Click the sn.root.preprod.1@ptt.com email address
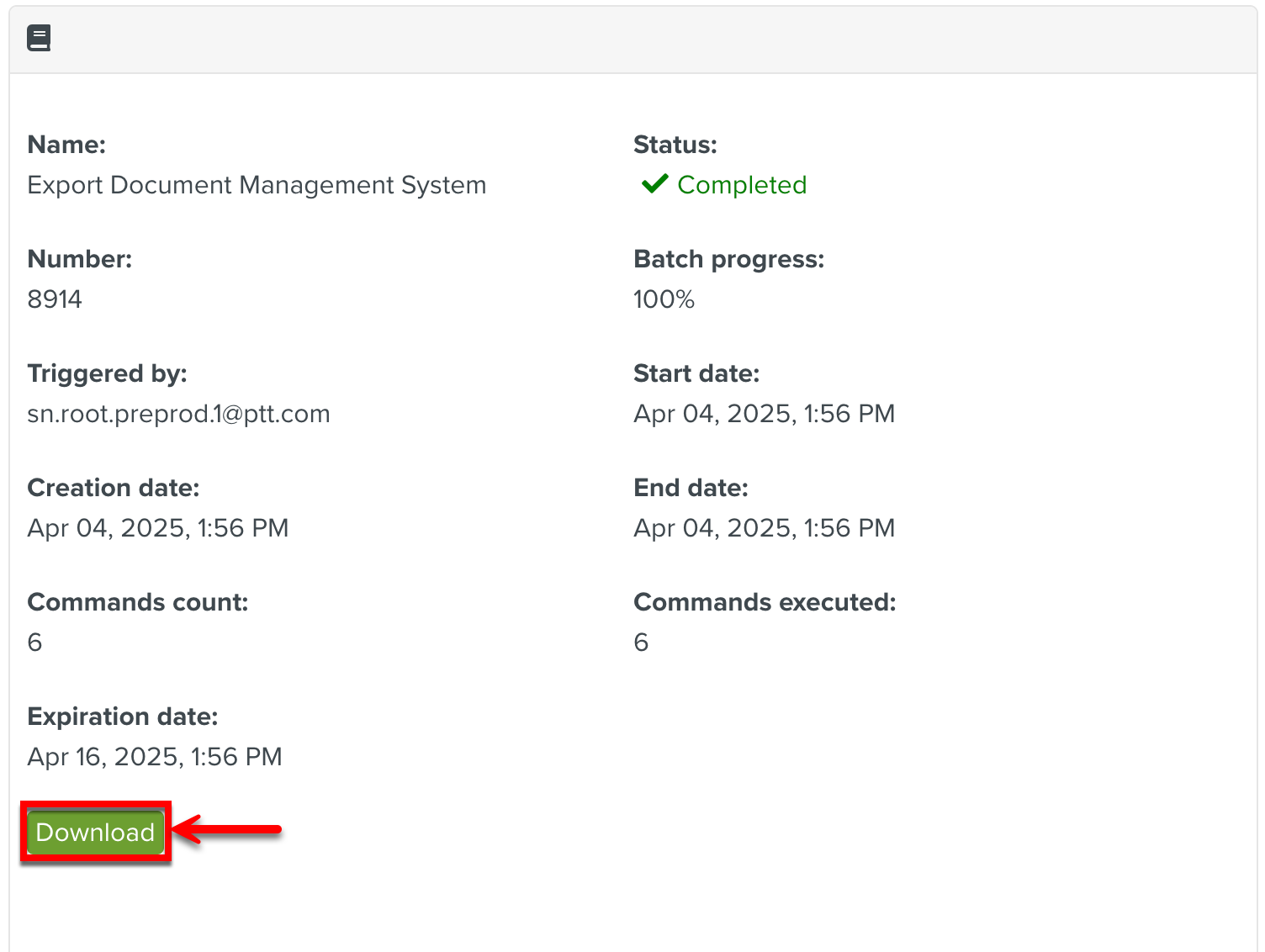 [178, 414]
